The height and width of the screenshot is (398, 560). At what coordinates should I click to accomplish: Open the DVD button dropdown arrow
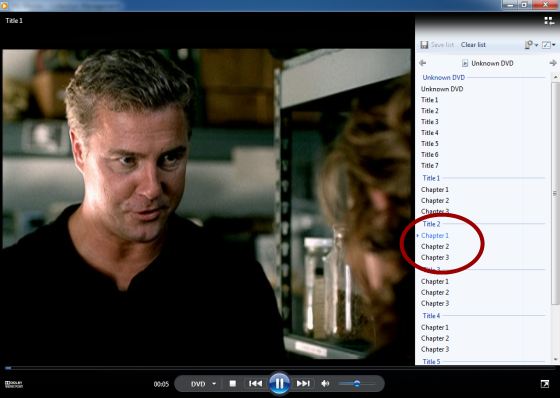point(214,384)
